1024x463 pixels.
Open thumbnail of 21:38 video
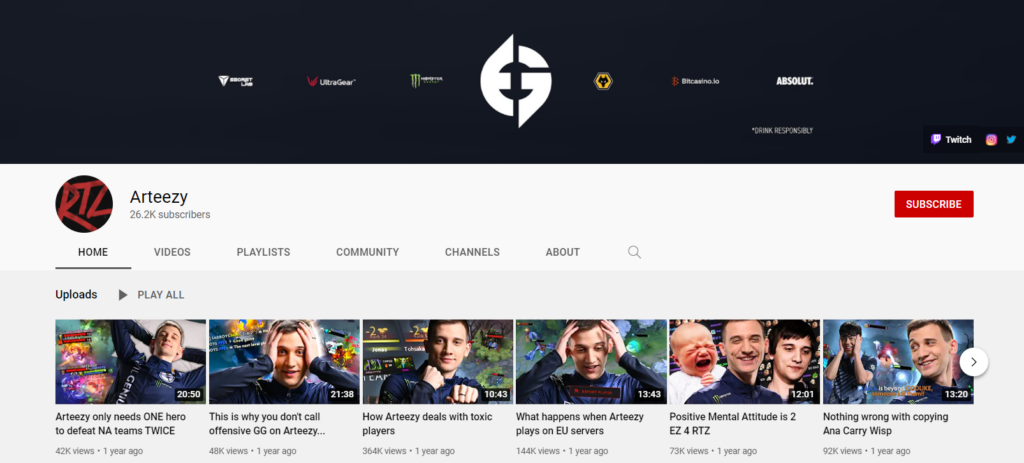pyautogui.click(x=284, y=361)
